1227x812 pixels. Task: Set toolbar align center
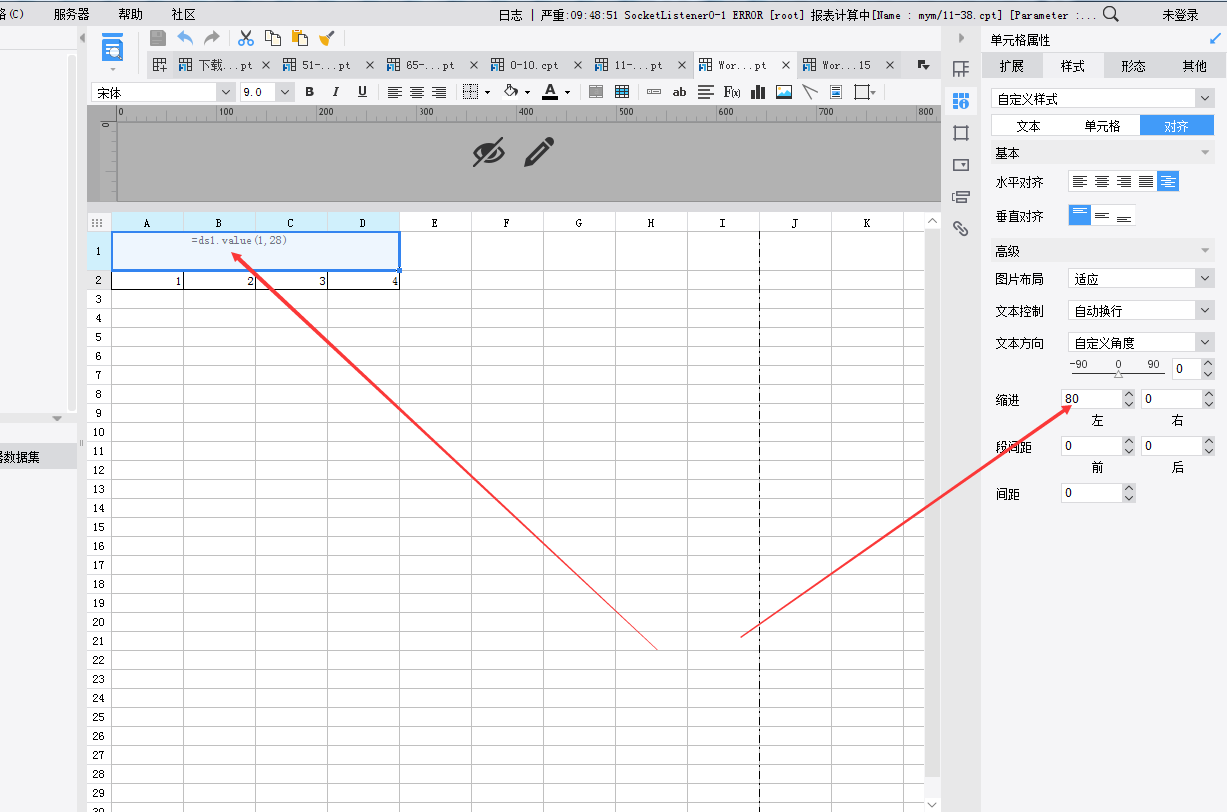pyautogui.click(x=417, y=92)
